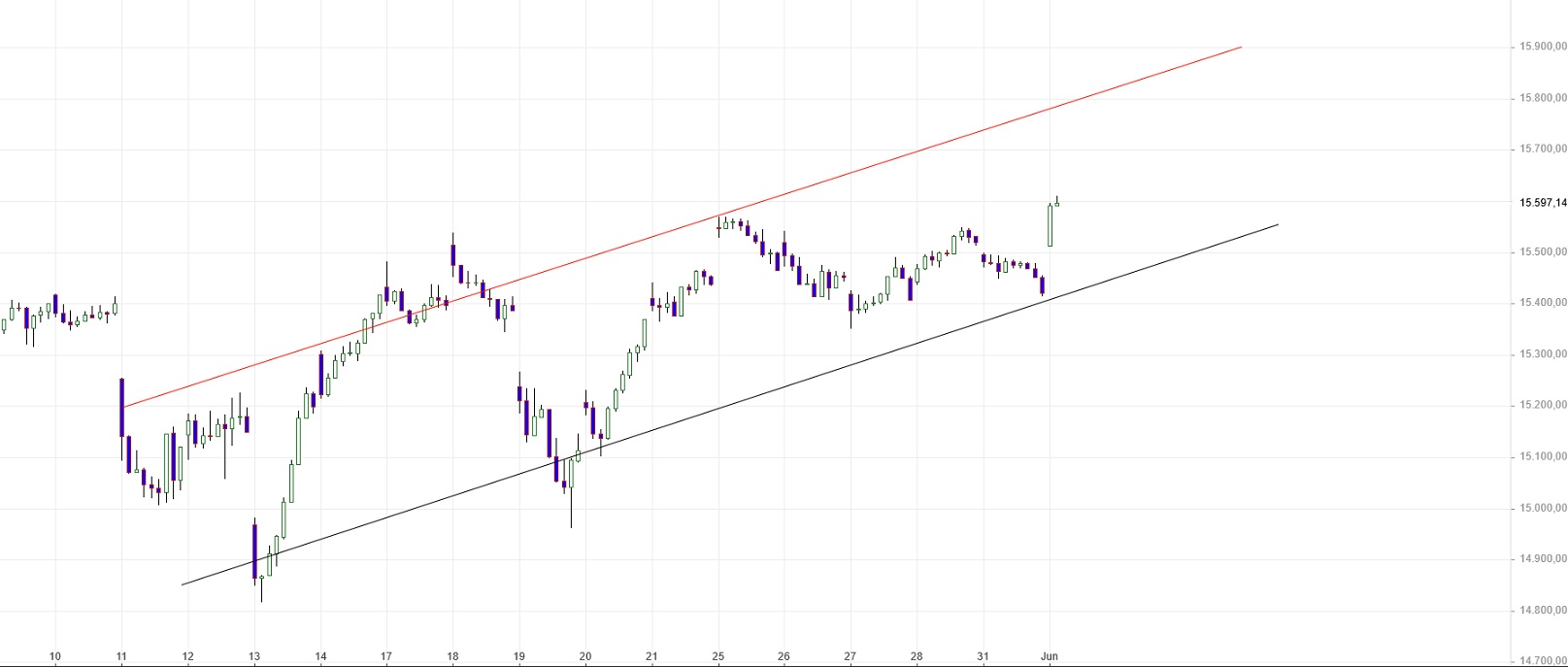This screenshot has width=1568, height=667.
Task: Click the current price label 15.597,14
Action: (x=1543, y=203)
